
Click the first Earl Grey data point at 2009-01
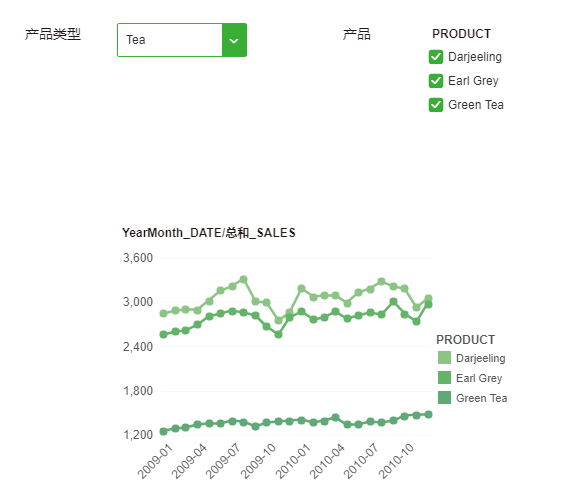point(164,334)
